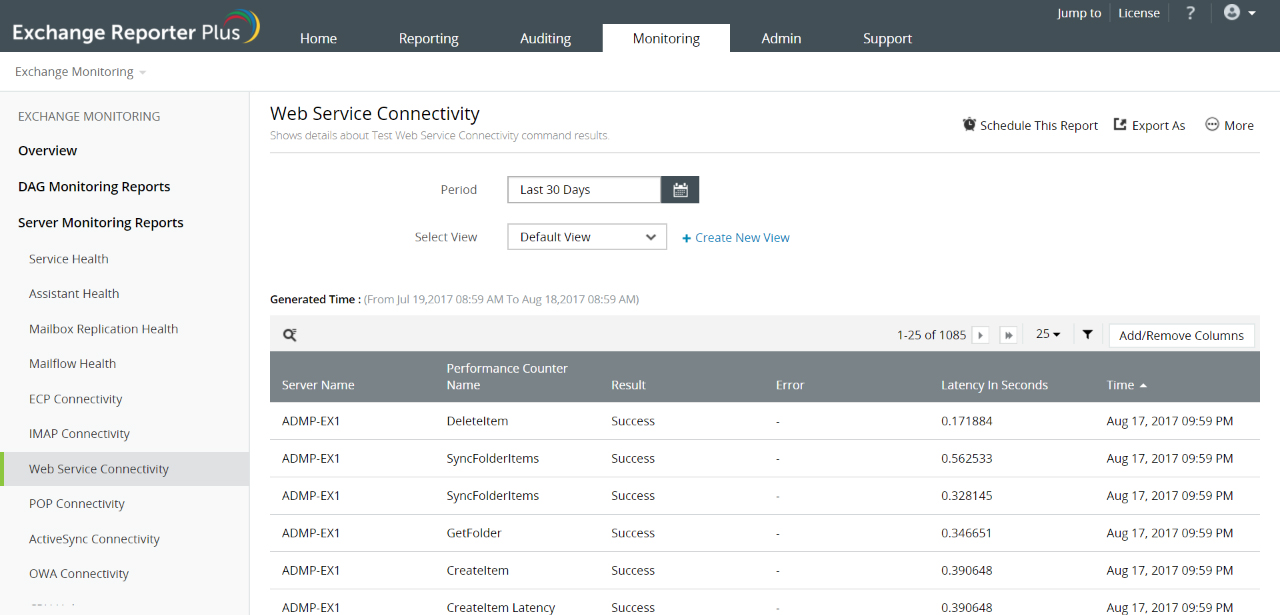Click the table filter funnel icon
The height and width of the screenshot is (615, 1280).
1087,335
